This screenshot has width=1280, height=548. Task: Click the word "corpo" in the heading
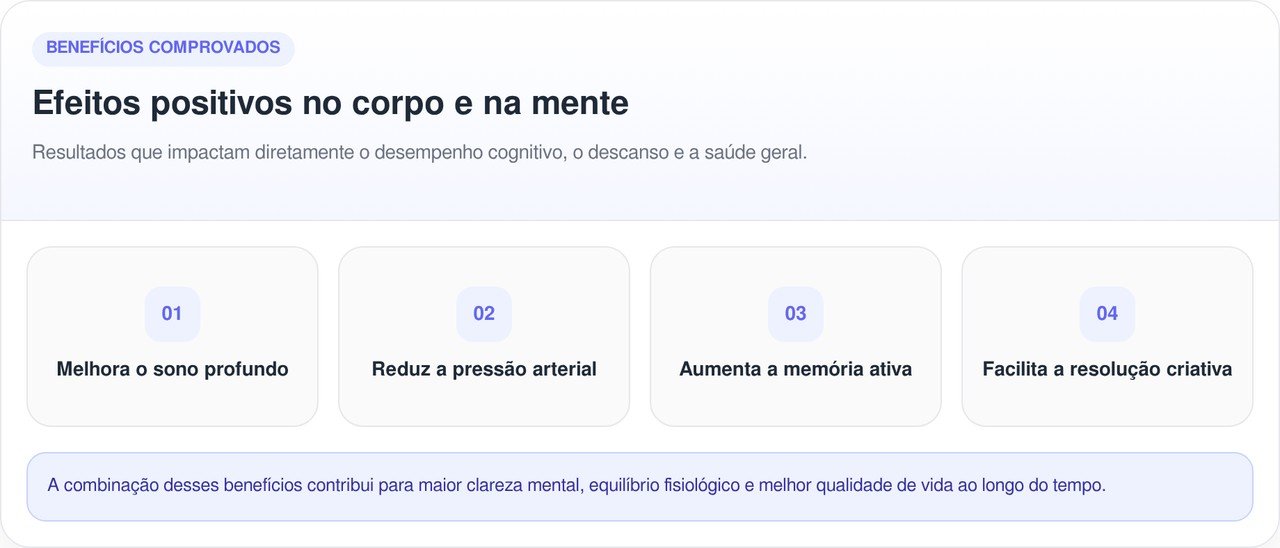point(394,103)
